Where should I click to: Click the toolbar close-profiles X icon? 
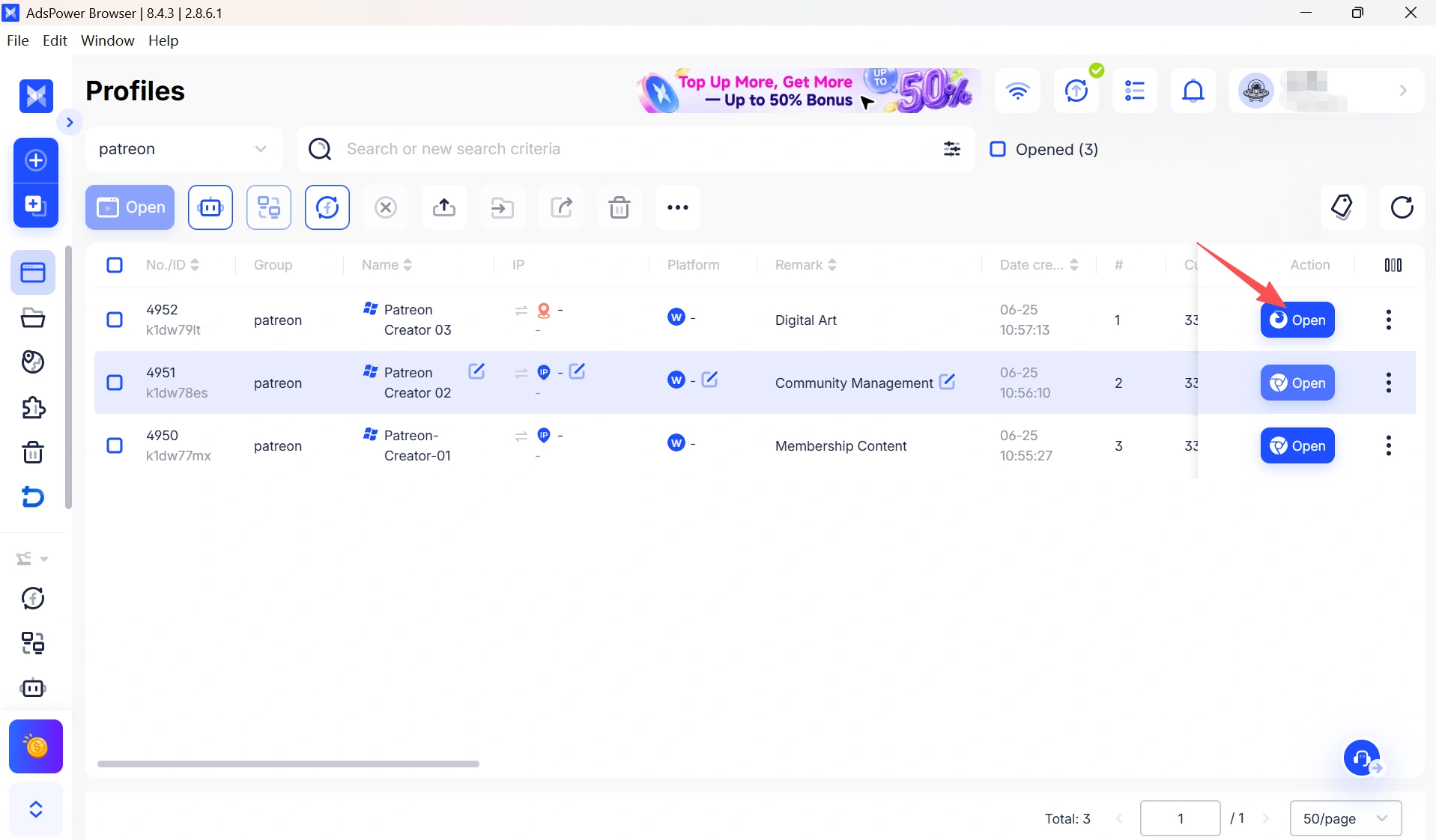click(x=386, y=207)
